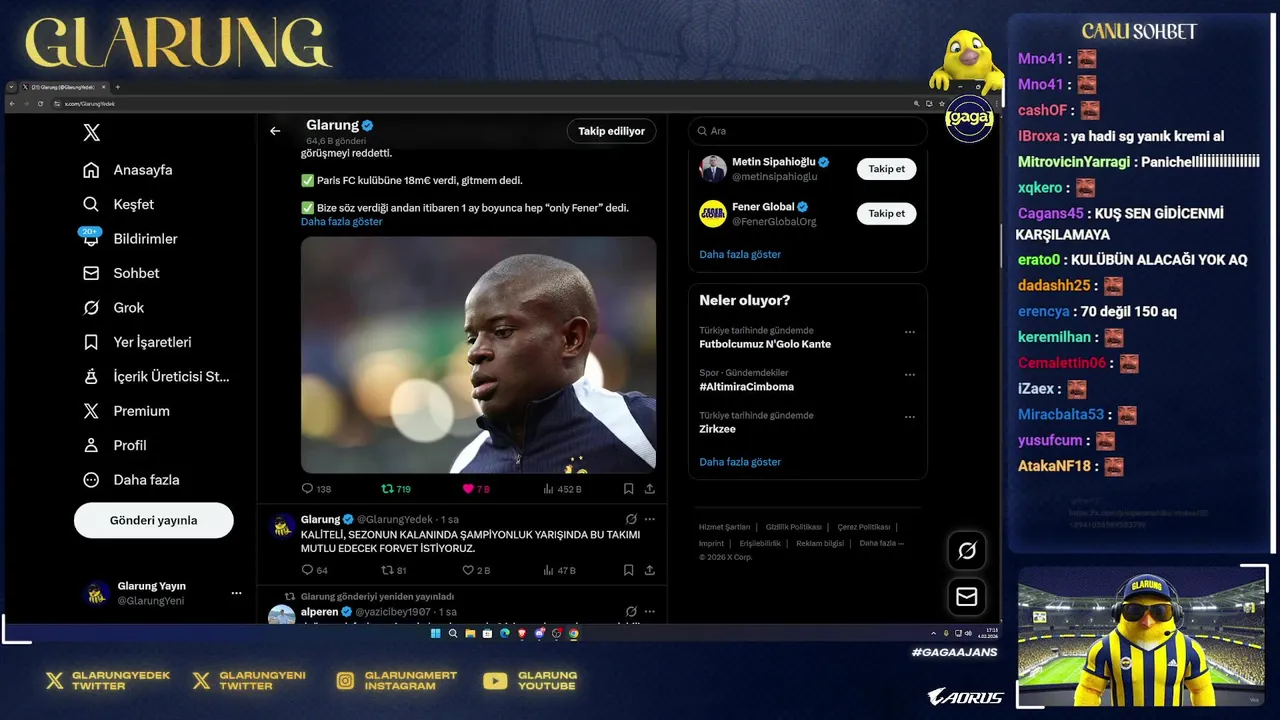Image resolution: width=1280 pixels, height=720 pixels.
Task: Open Bildirimler notifications
Action: tap(130, 239)
